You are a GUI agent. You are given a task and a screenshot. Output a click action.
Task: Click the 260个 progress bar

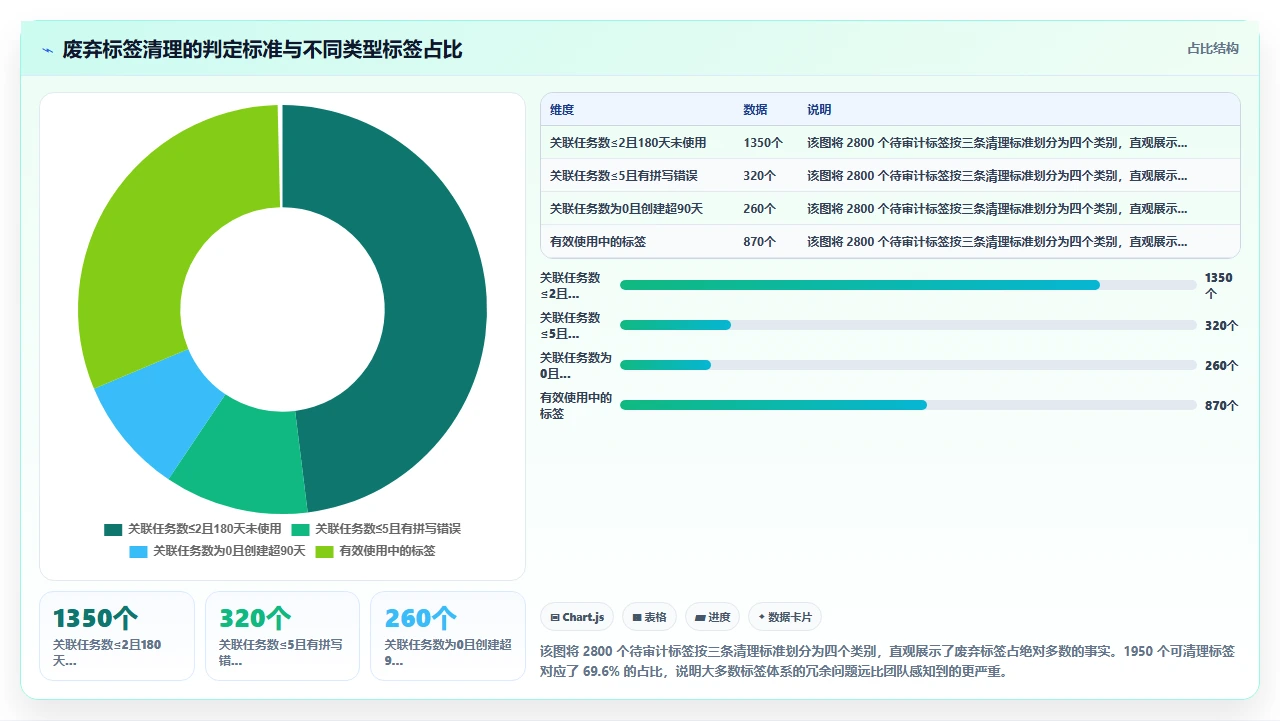(908, 365)
